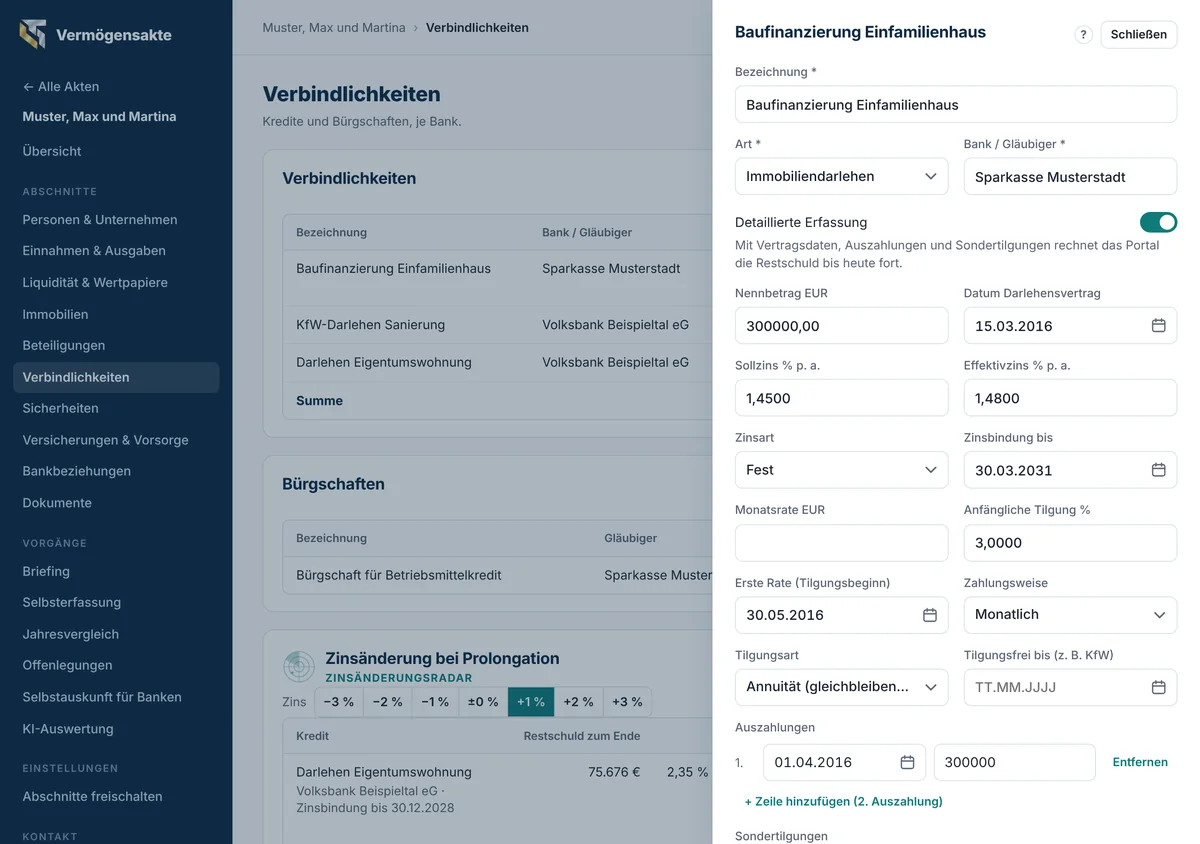The image size is (1200, 844).
Task: Click the Schließen button
Action: pyautogui.click(x=1139, y=34)
